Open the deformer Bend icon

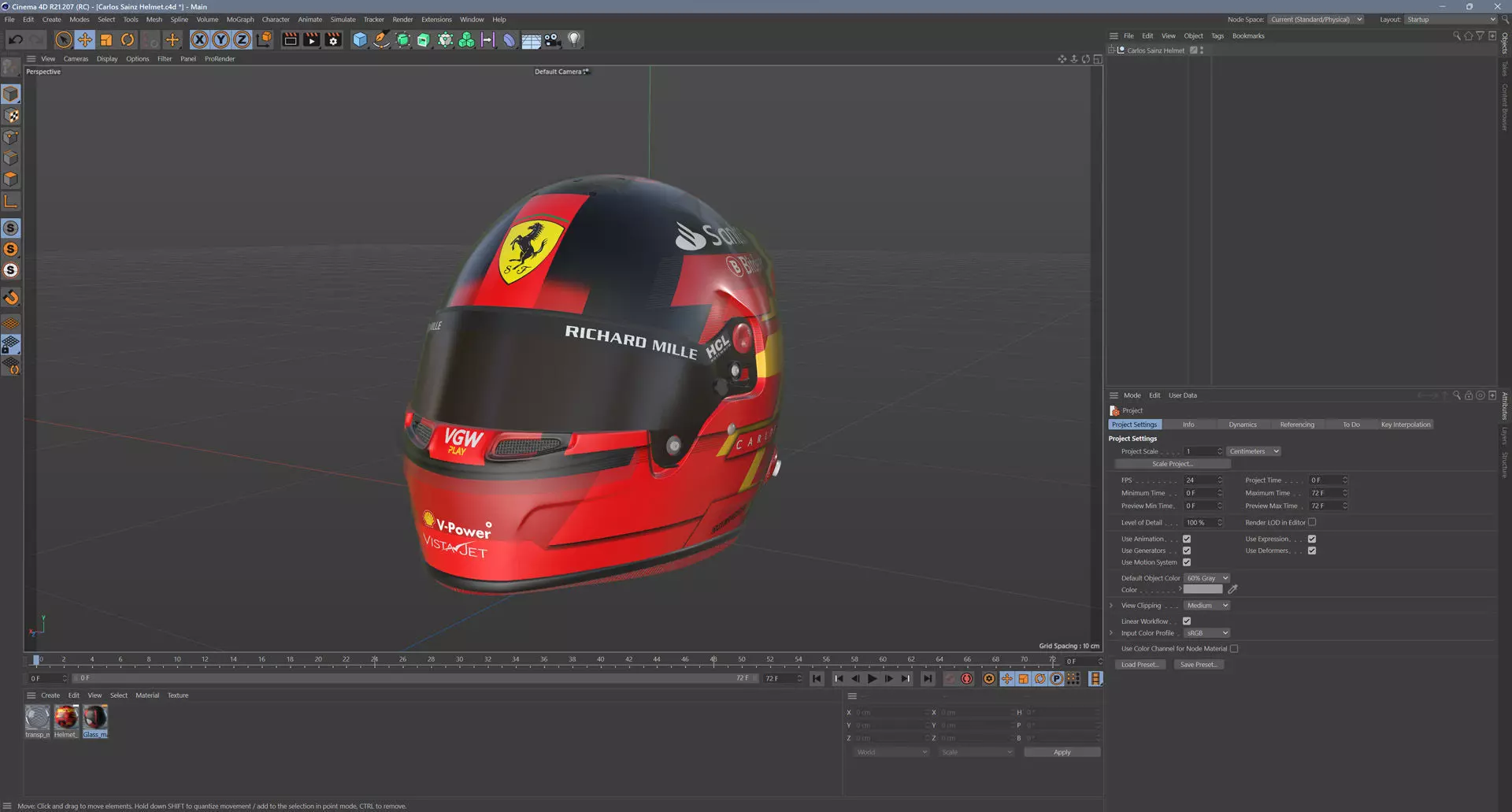coord(510,39)
